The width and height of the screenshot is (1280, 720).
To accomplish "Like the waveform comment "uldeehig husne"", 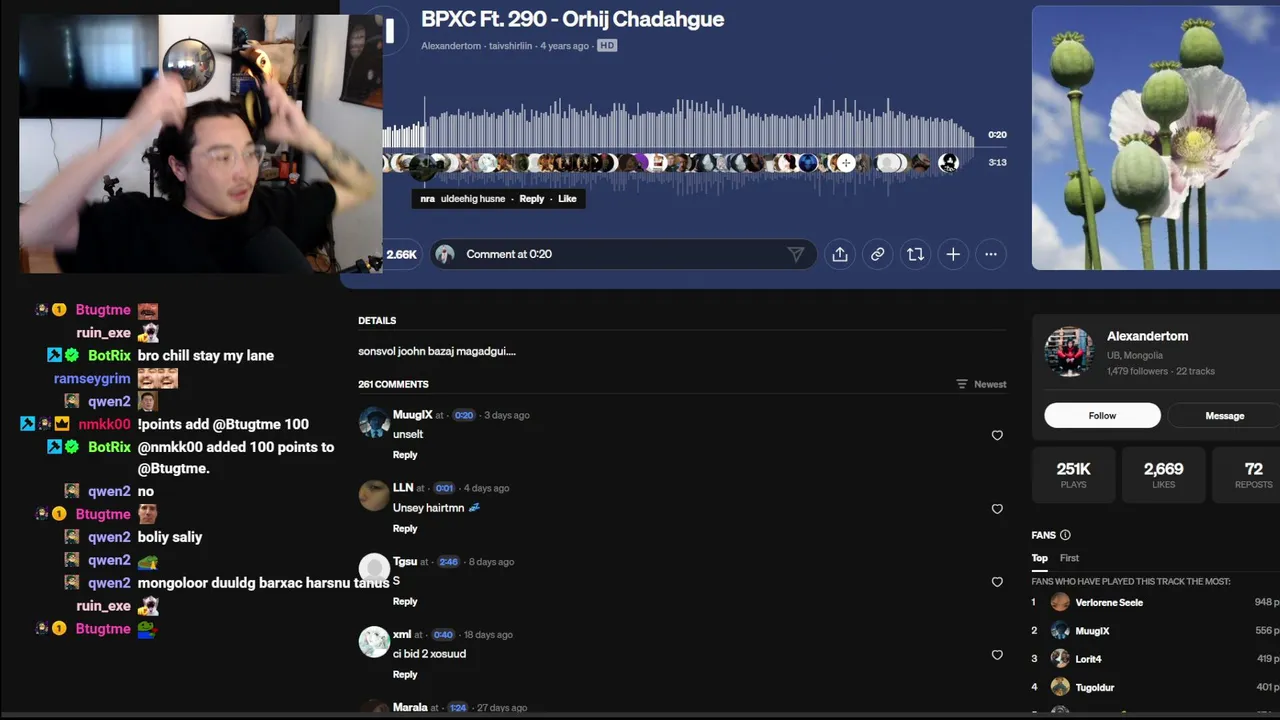I will 567,199.
